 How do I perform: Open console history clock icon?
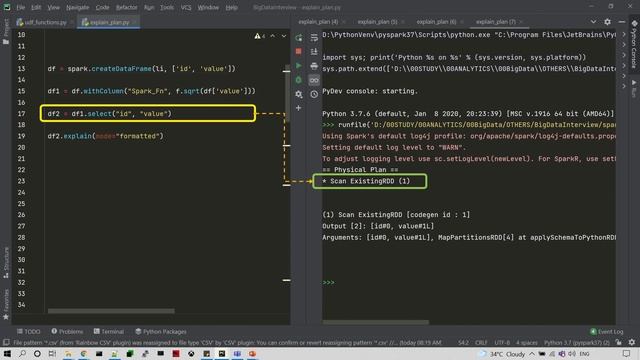[314, 94]
